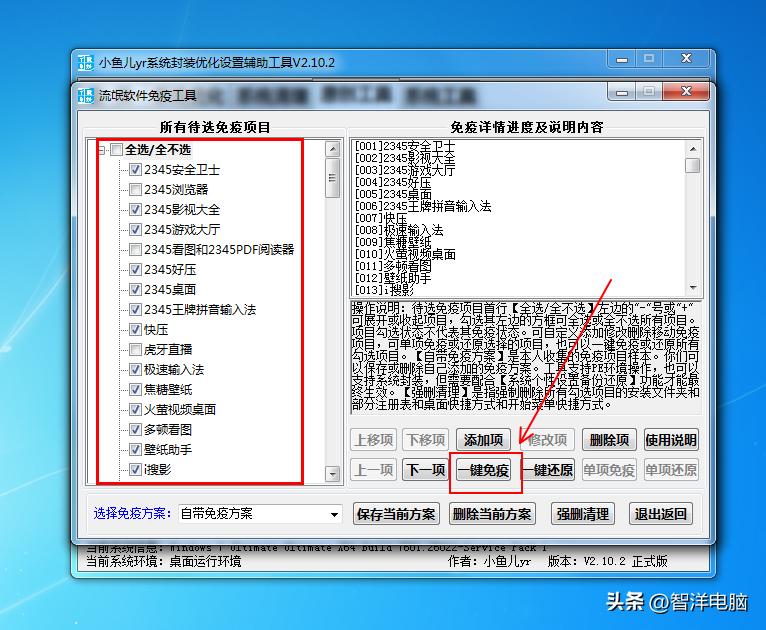Select [006]2345王牌拼音输入法 list entry
The image size is (766, 630).
coord(423,206)
